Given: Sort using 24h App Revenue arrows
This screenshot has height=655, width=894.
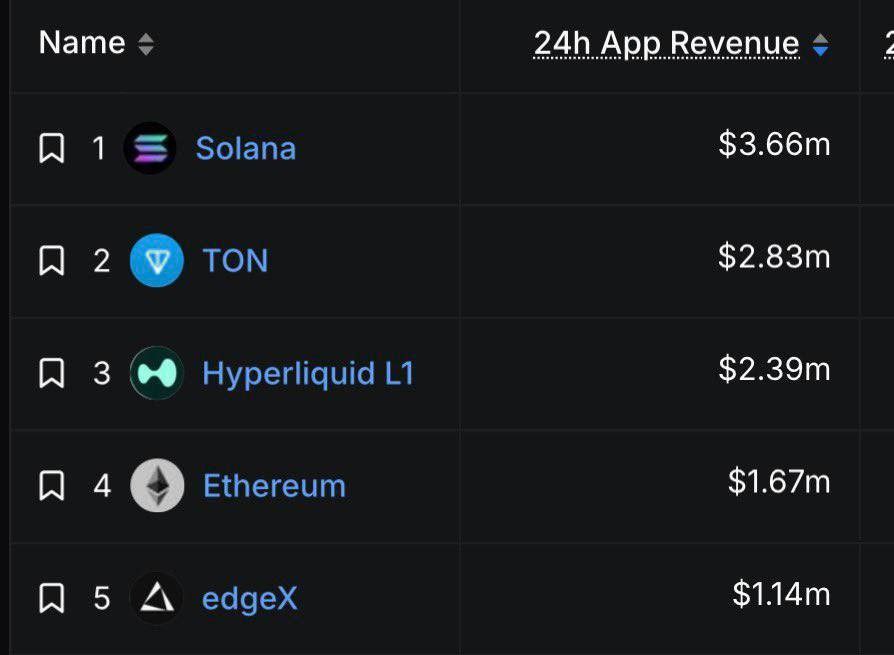Looking at the screenshot, I should (820, 44).
